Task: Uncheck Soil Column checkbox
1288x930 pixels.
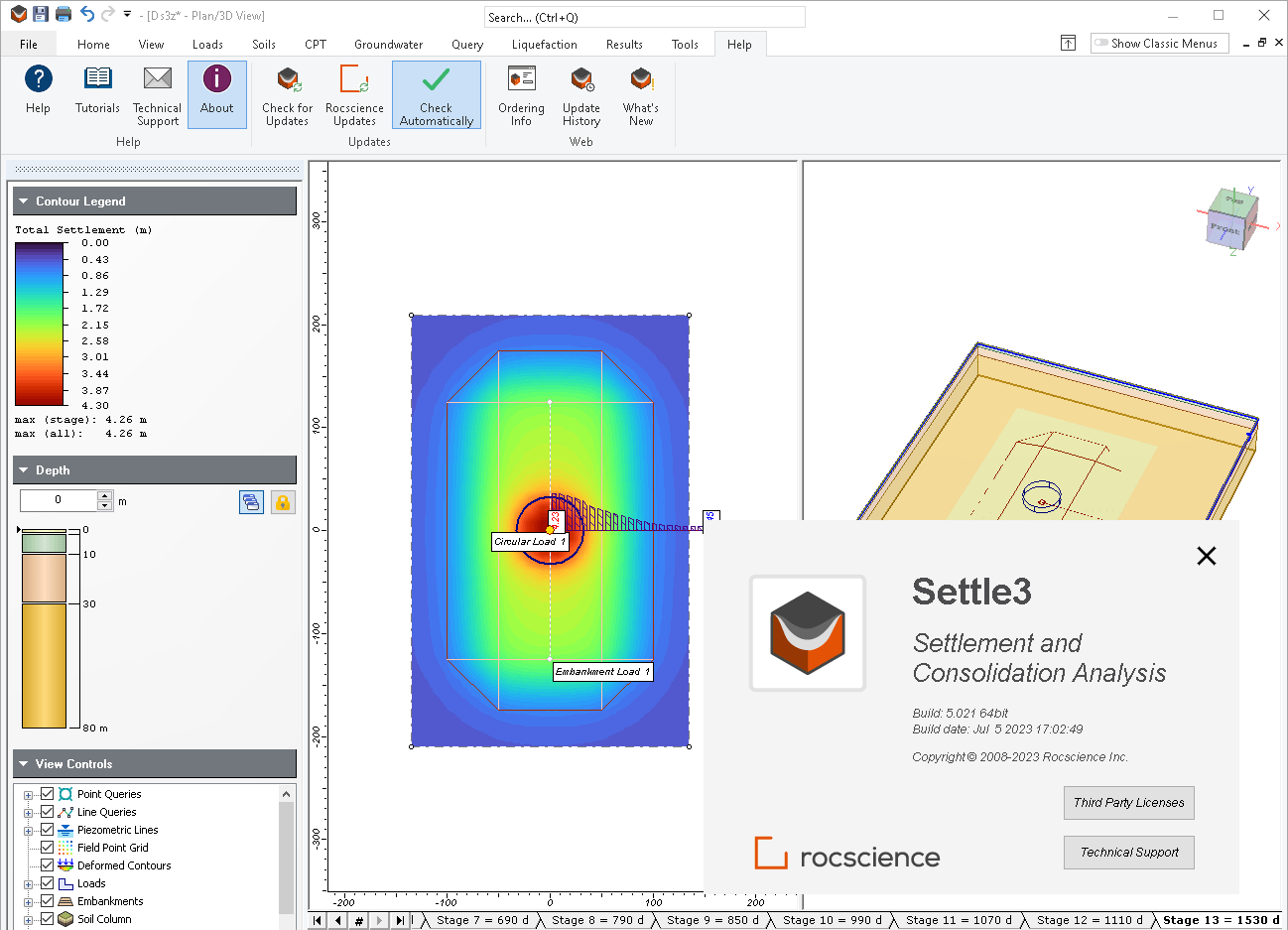Action: (x=47, y=919)
